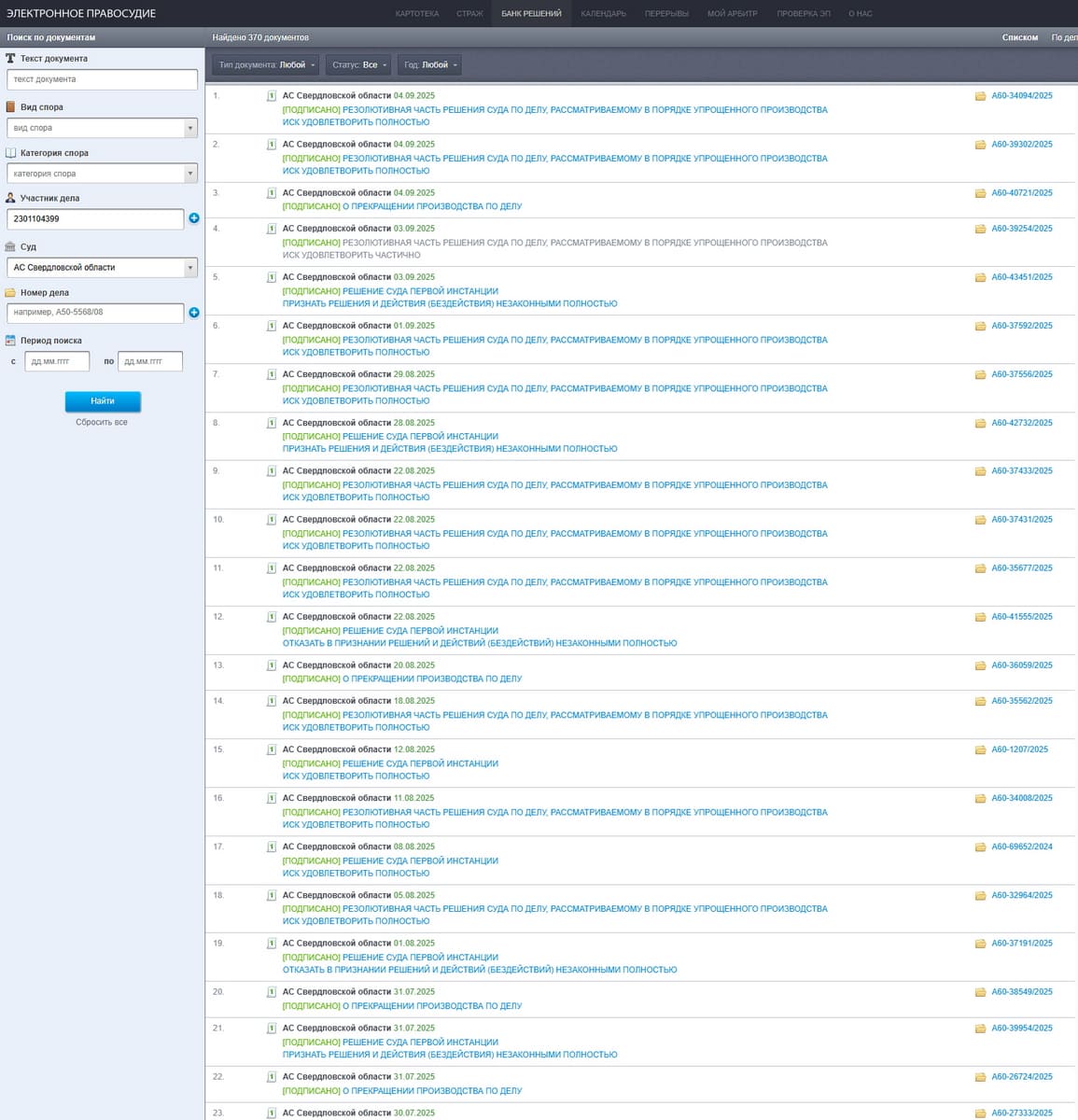Click document icon of result row 1
Image resolution: width=1078 pixels, height=1120 pixels.
272,96
